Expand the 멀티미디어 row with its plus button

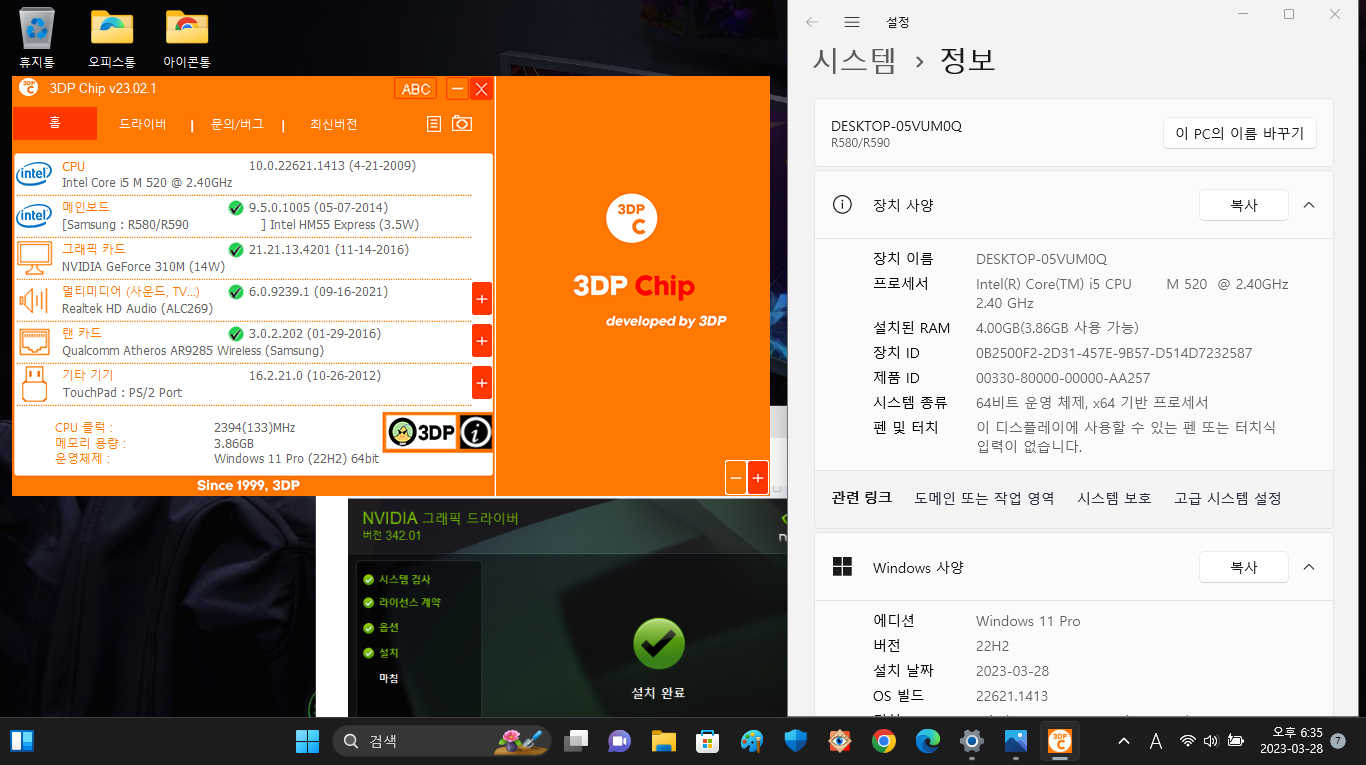482,299
